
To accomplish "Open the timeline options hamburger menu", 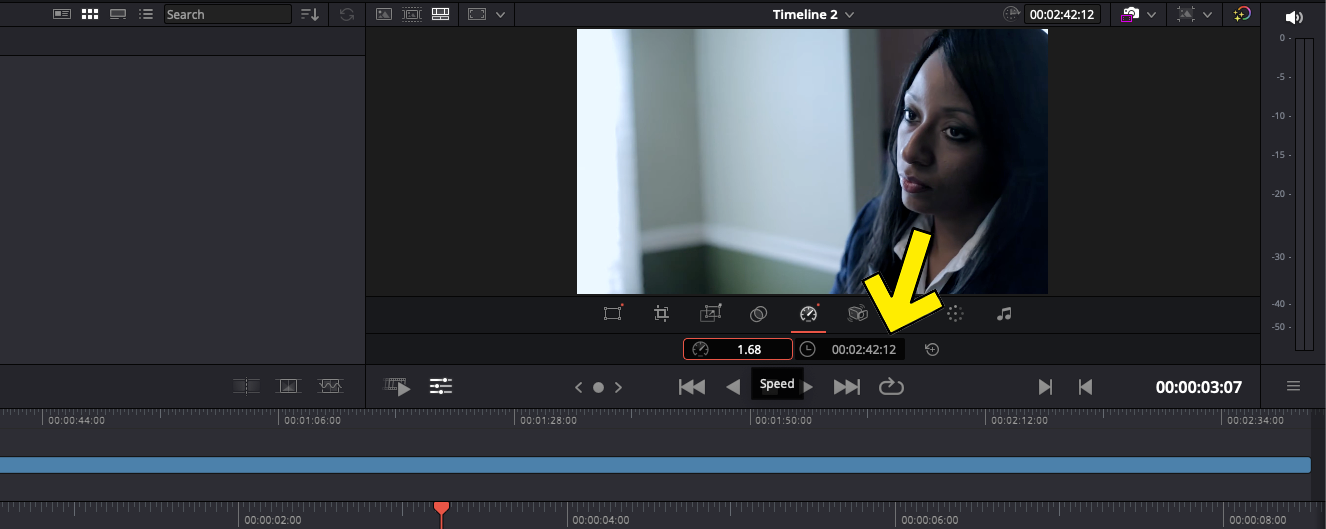I will [1293, 386].
